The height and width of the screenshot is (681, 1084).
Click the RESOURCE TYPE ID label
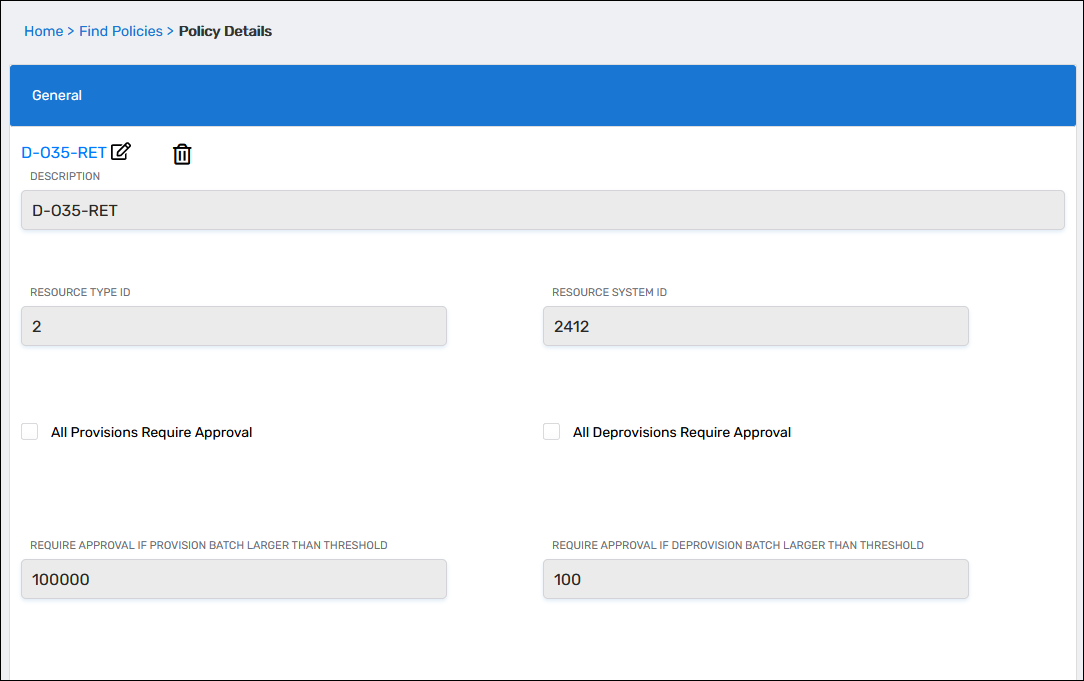(x=80, y=293)
